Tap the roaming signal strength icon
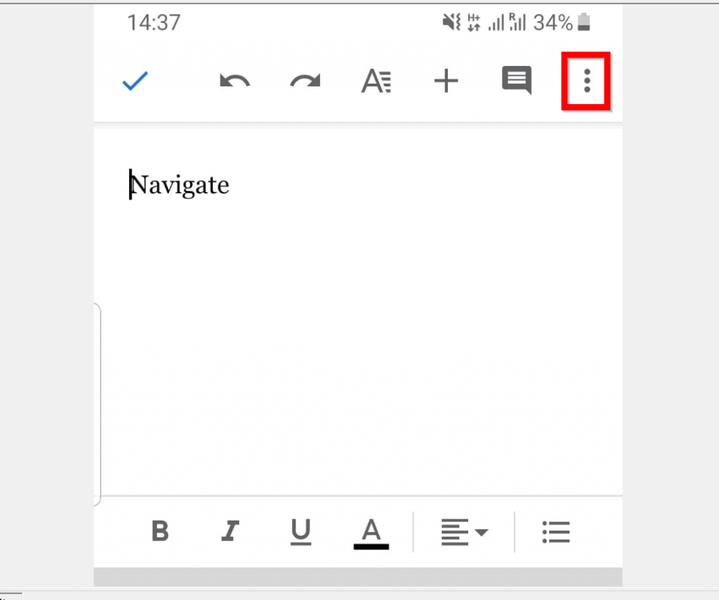719x600 pixels. pos(517,22)
